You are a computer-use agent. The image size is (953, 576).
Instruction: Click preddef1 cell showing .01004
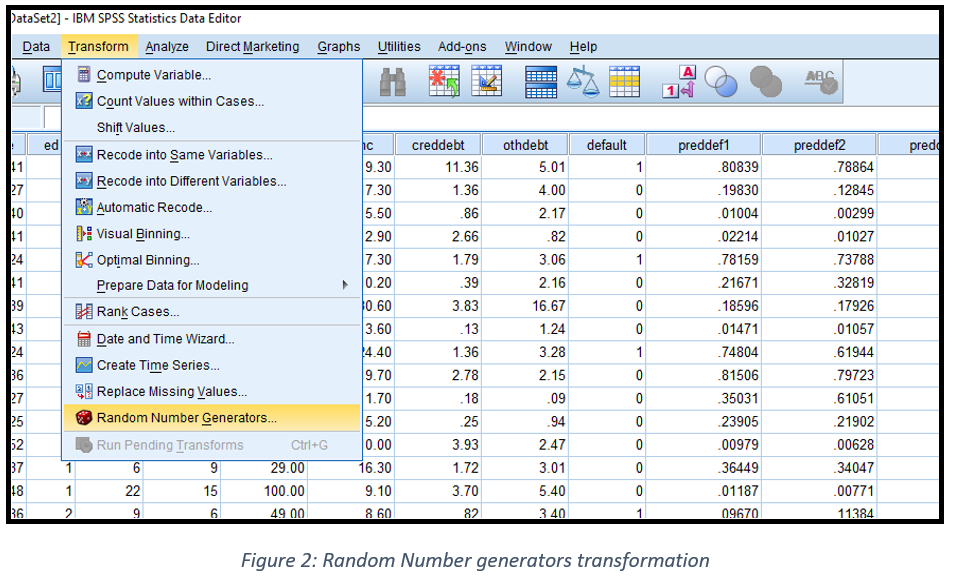(703, 213)
